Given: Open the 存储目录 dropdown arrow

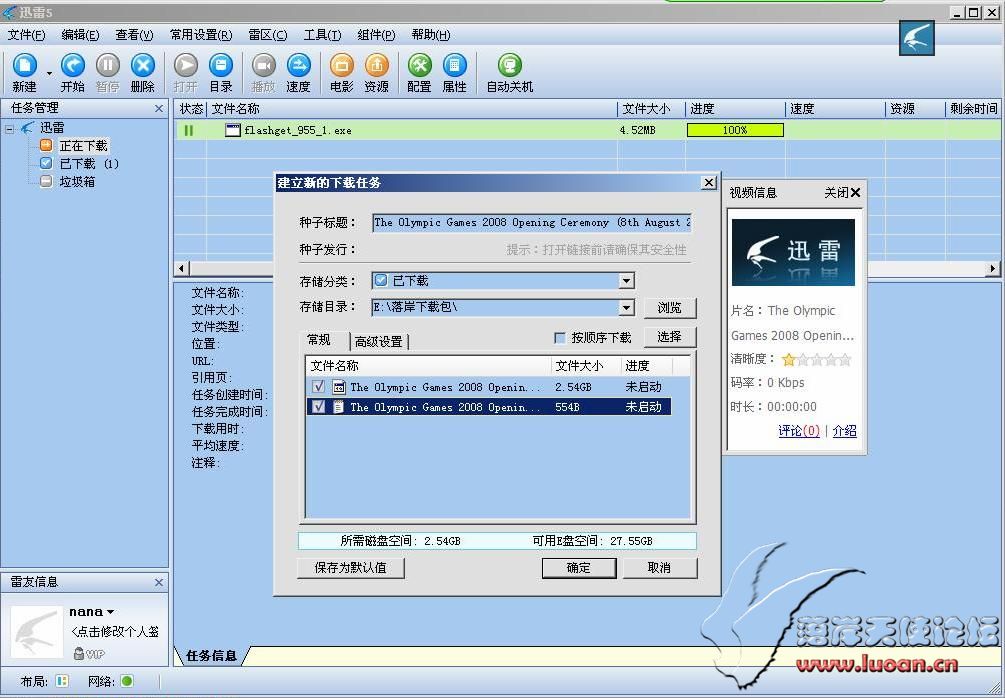Looking at the screenshot, I should point(626,308).
